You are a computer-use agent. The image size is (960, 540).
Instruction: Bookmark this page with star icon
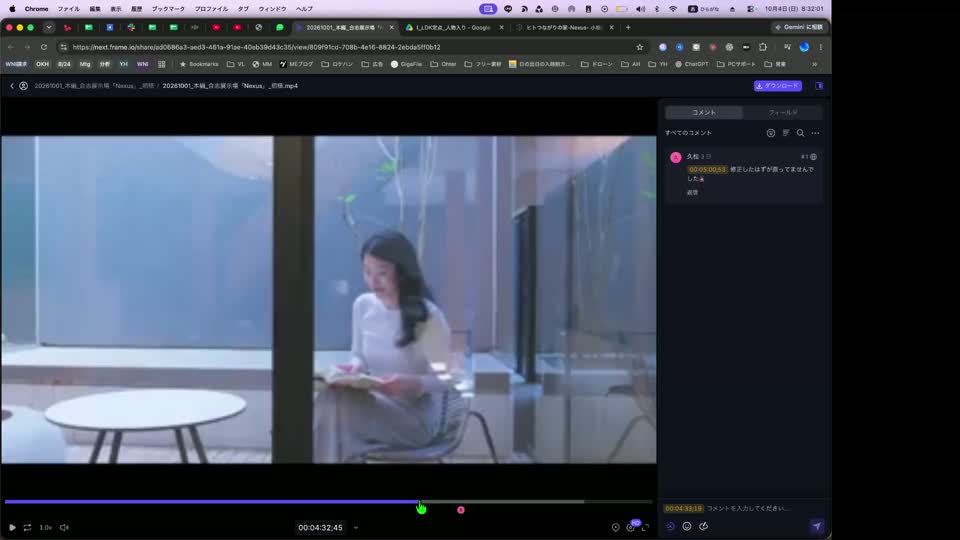pyautogui.click(x=640, y=47)
